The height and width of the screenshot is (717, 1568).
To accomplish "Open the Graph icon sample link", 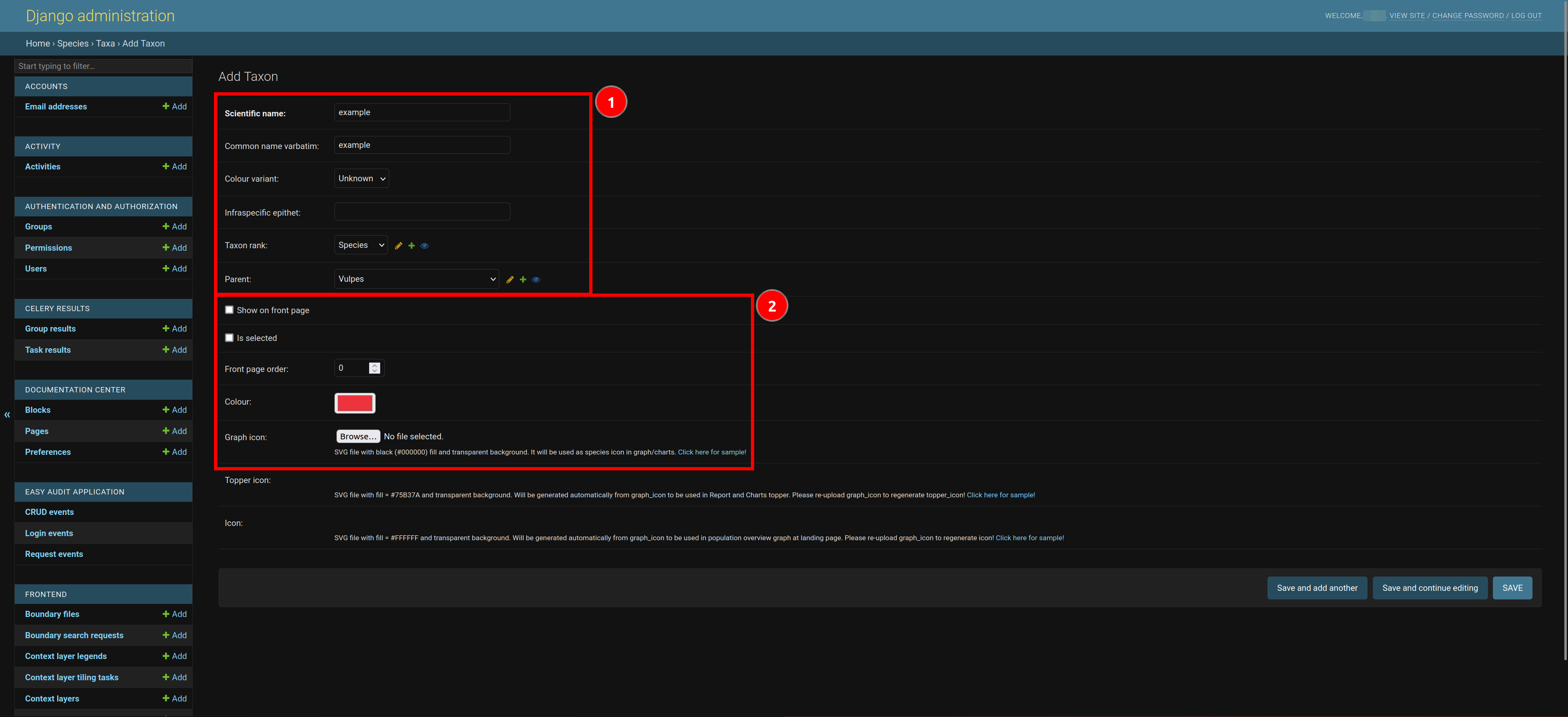I will coord(712,452).
